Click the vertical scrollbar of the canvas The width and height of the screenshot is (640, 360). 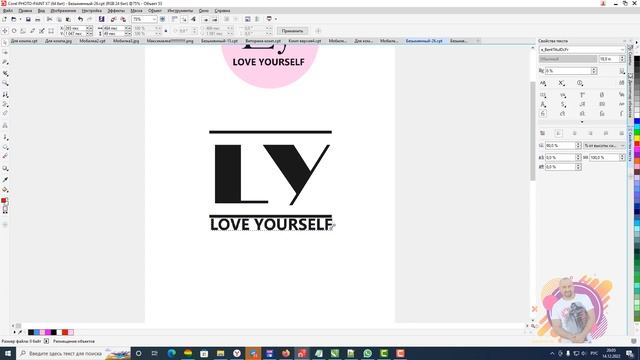[532, 131]
